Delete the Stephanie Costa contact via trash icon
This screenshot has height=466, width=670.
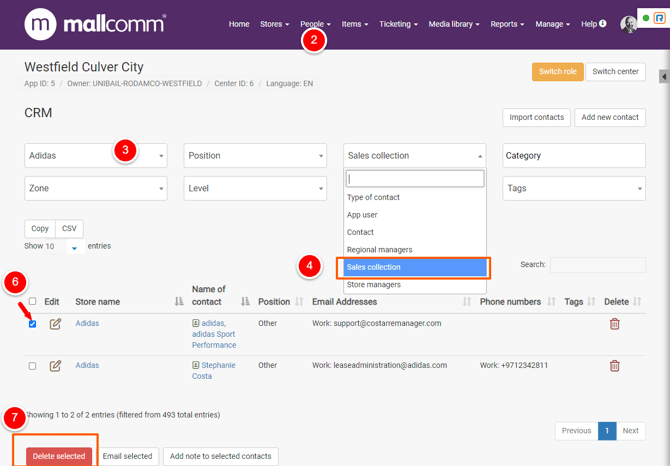[614, 366]
